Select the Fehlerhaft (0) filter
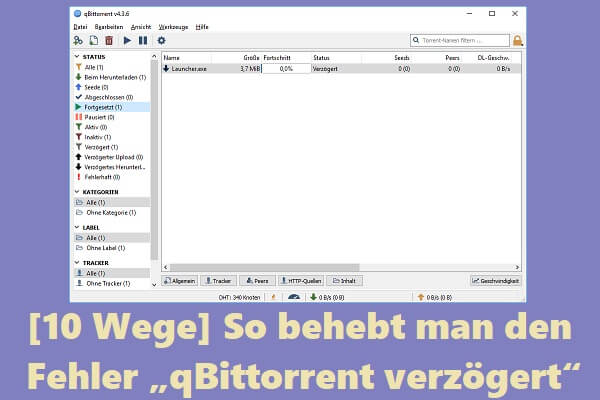600x400 pixels. point(111,177)
